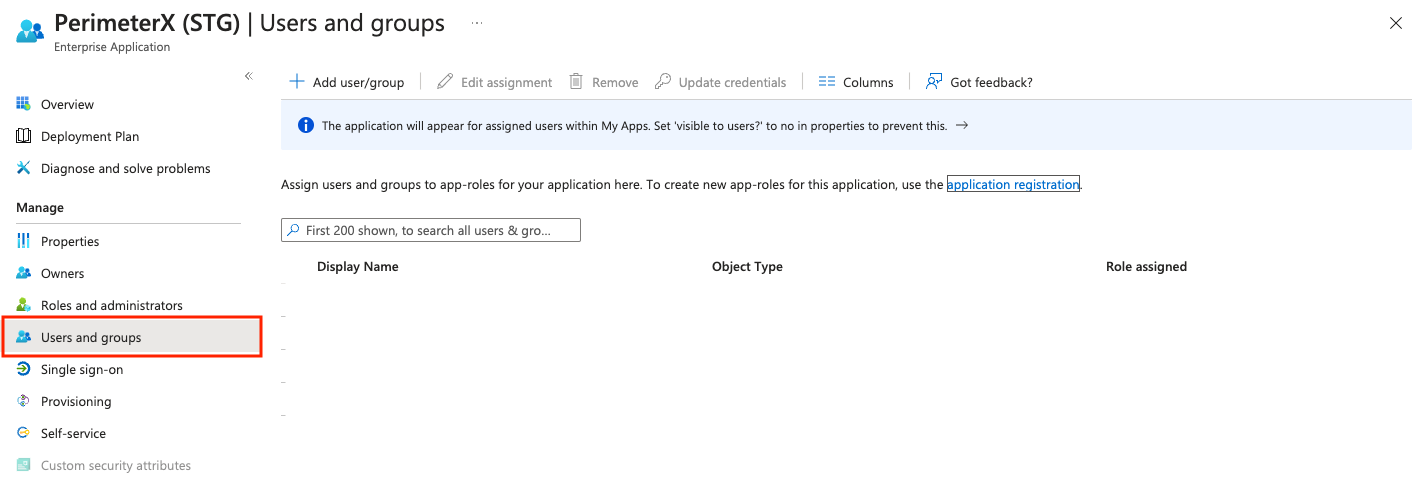Click the Edit assignment pencil icon
Image resolution: width=1420 pixels, height=499 pixels.
(x=445, y=82)
